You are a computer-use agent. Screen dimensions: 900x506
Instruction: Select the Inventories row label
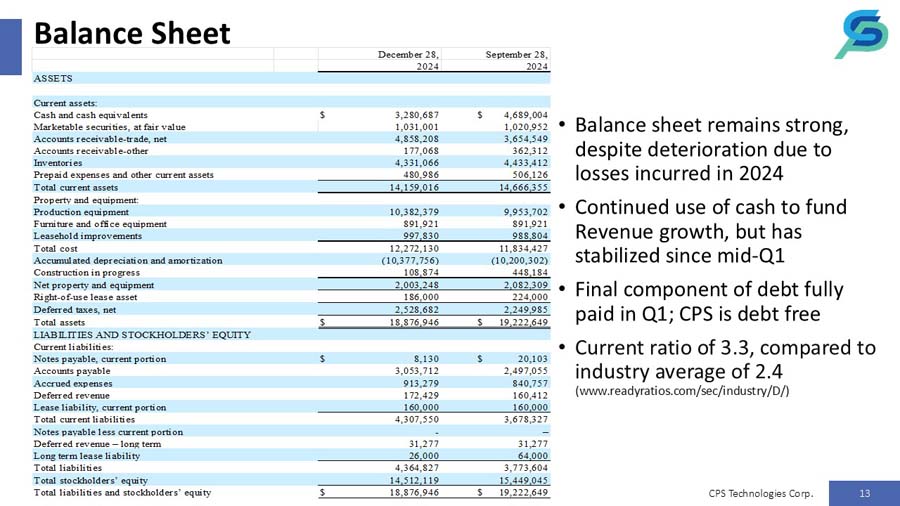point(58,163)
